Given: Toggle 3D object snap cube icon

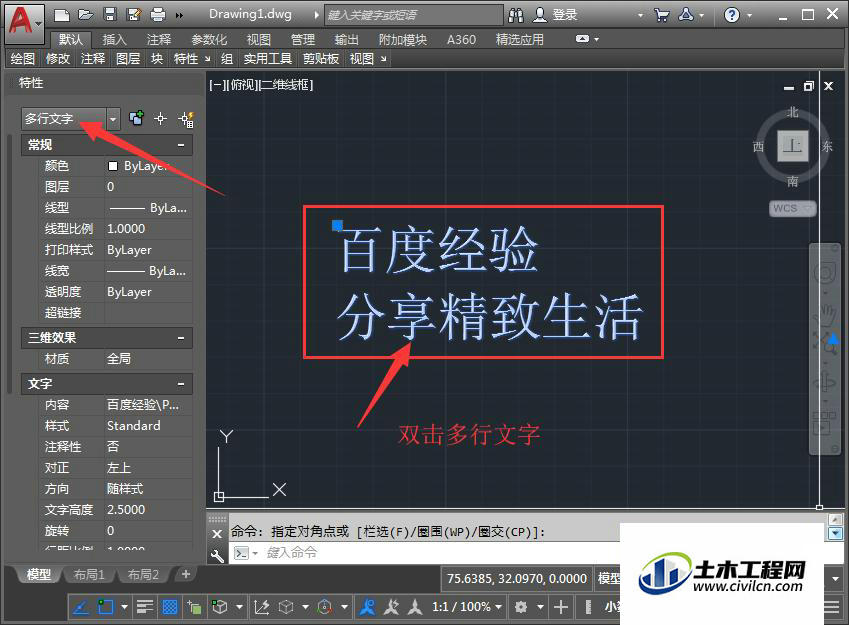Looking at the screenshot, I should tap(219, 607).
